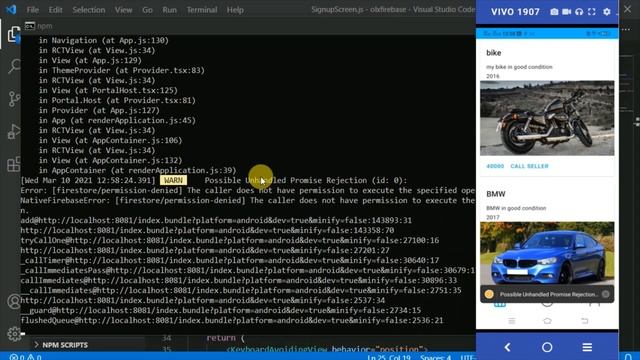Open the errors and warnings status indicator
The image size is (640, 360).
coord(25,357)
